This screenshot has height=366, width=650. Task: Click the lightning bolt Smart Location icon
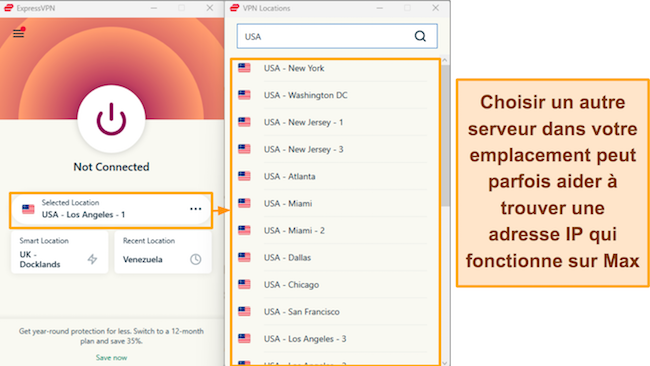(x=92, y=259)
